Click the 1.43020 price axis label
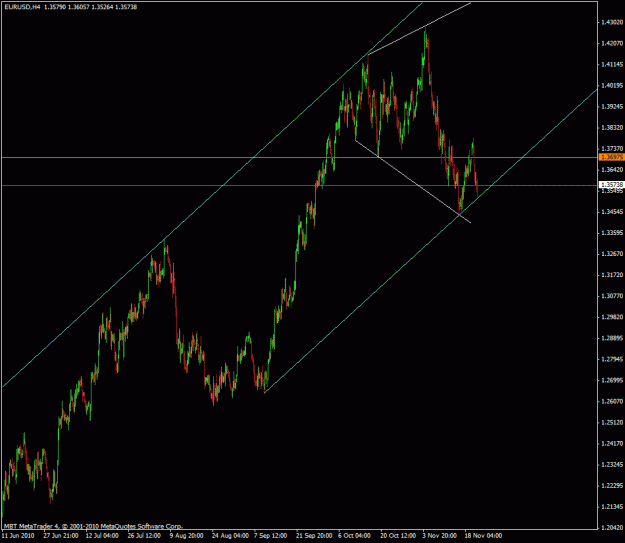The height and width of the screenshot is (543, 625). [612, 22]
